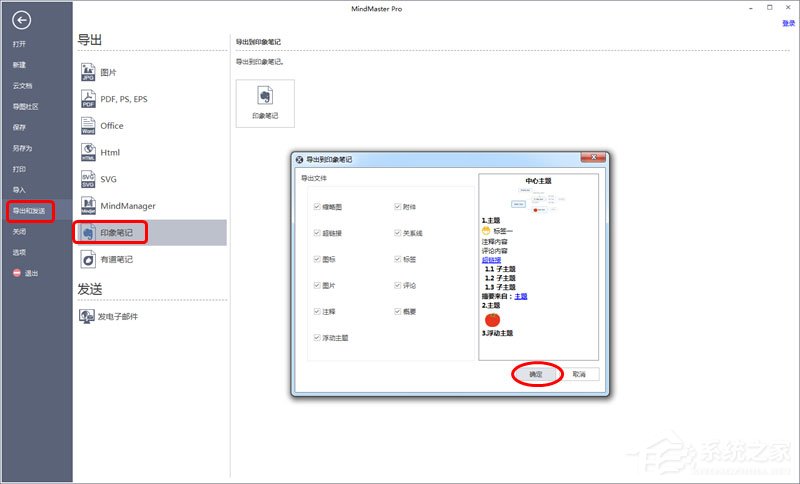The width and height of the screenshot is (800, 484).
Task: Go to 云文档 in sidebar
Action: pyautogui.click(x=22, y=86)
